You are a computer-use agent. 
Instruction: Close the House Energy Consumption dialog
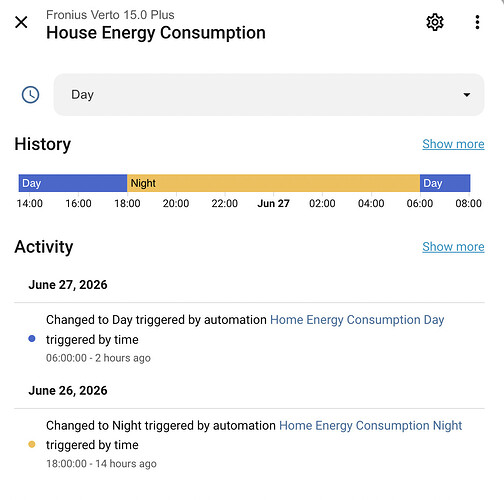[x=21, y=22]
